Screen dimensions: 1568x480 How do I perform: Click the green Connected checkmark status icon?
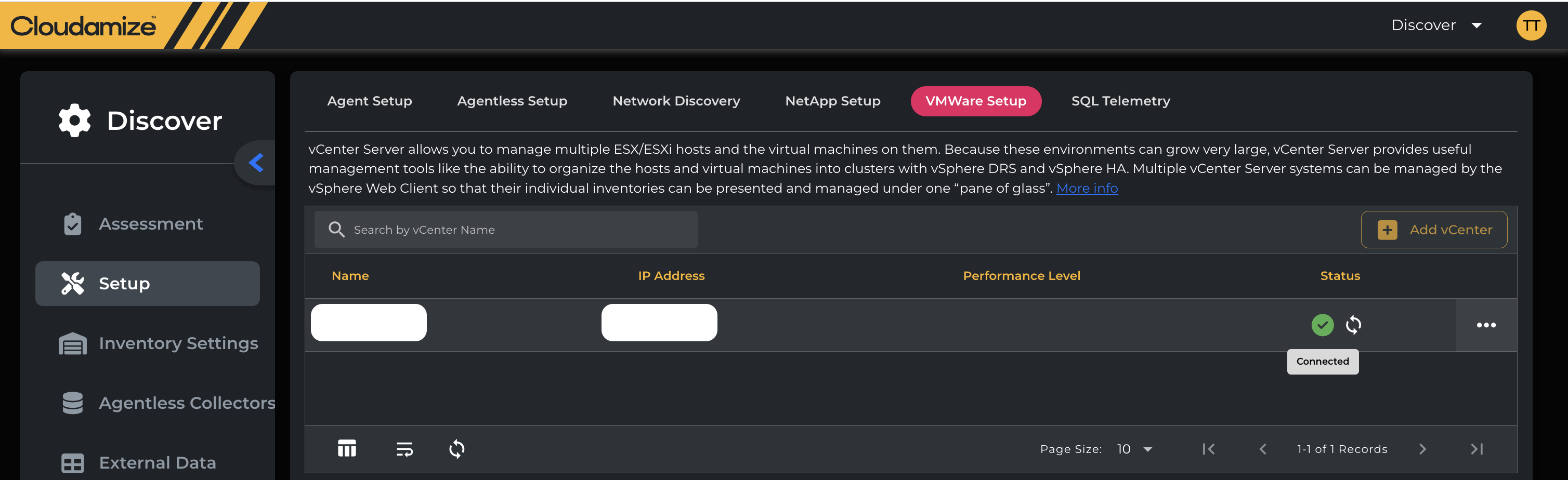click(1322, 325)
